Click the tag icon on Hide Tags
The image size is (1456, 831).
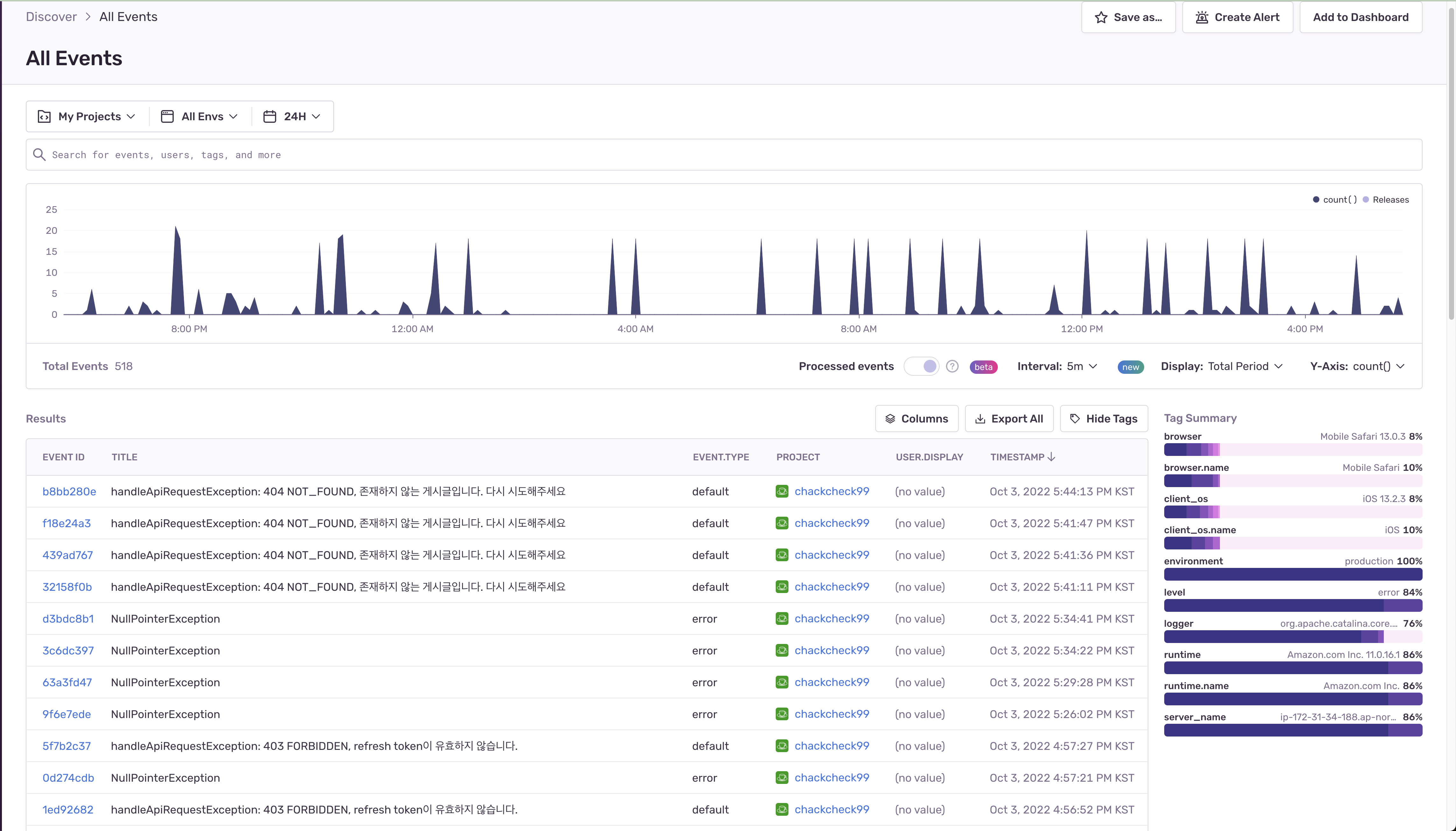pyautogui.click(x=1075, y=418)
